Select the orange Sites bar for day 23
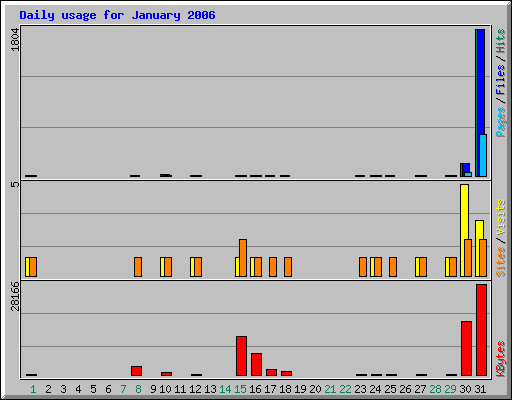Viewport: 512px width, 400px height. (x=363, y=267)
